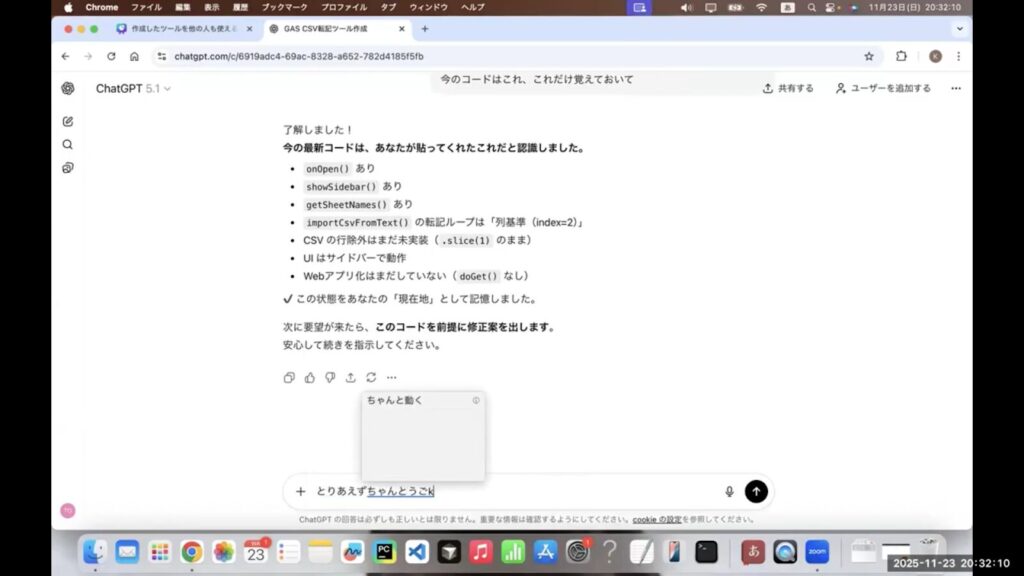
Task: Click the thumbs down feedback icon
Action: (x=330, y=377)
